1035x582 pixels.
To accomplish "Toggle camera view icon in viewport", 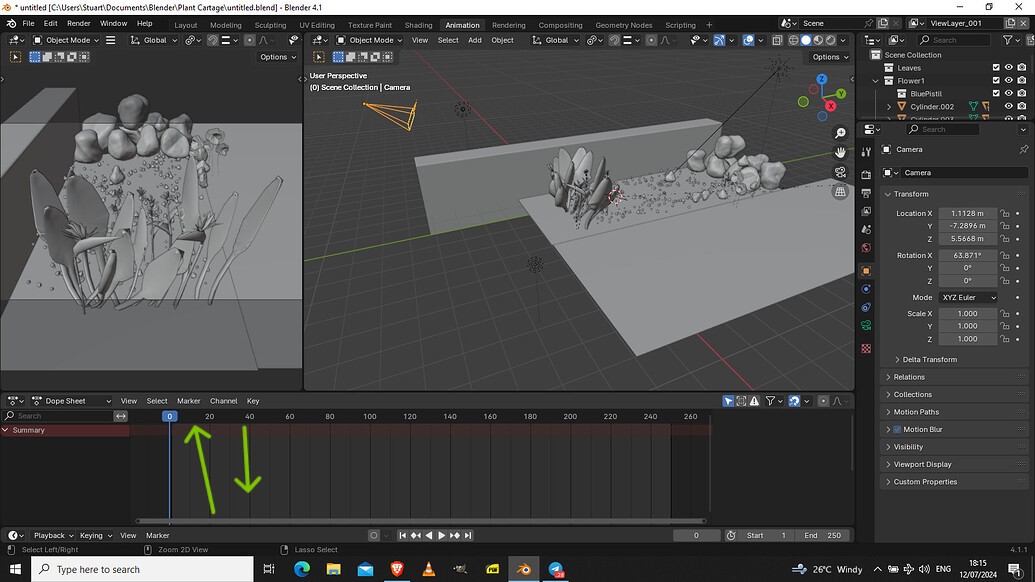I will [x=840, y=172].
